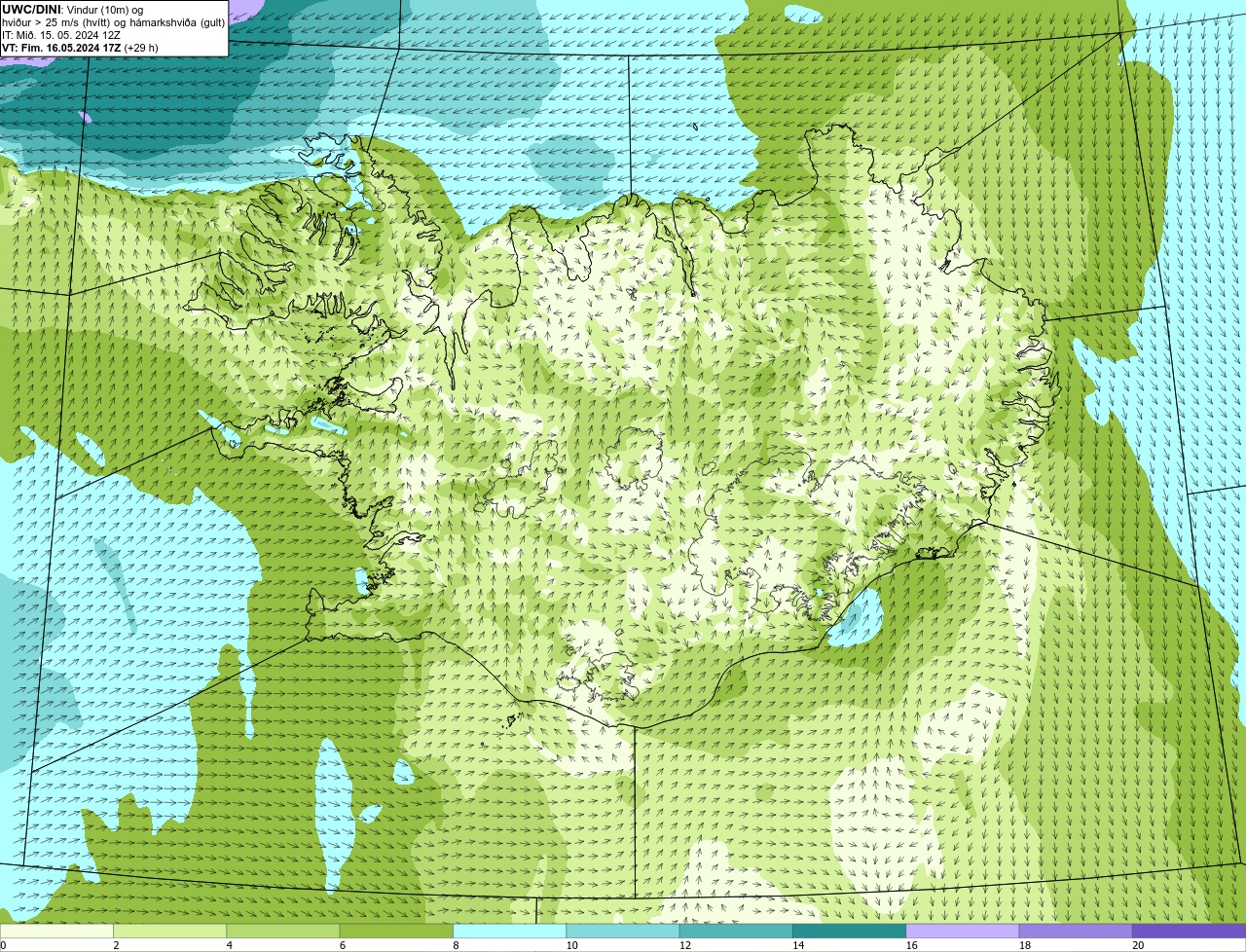1246x952 pixels.
Task: Click the "0" label on the color scale
Action: 4,945
